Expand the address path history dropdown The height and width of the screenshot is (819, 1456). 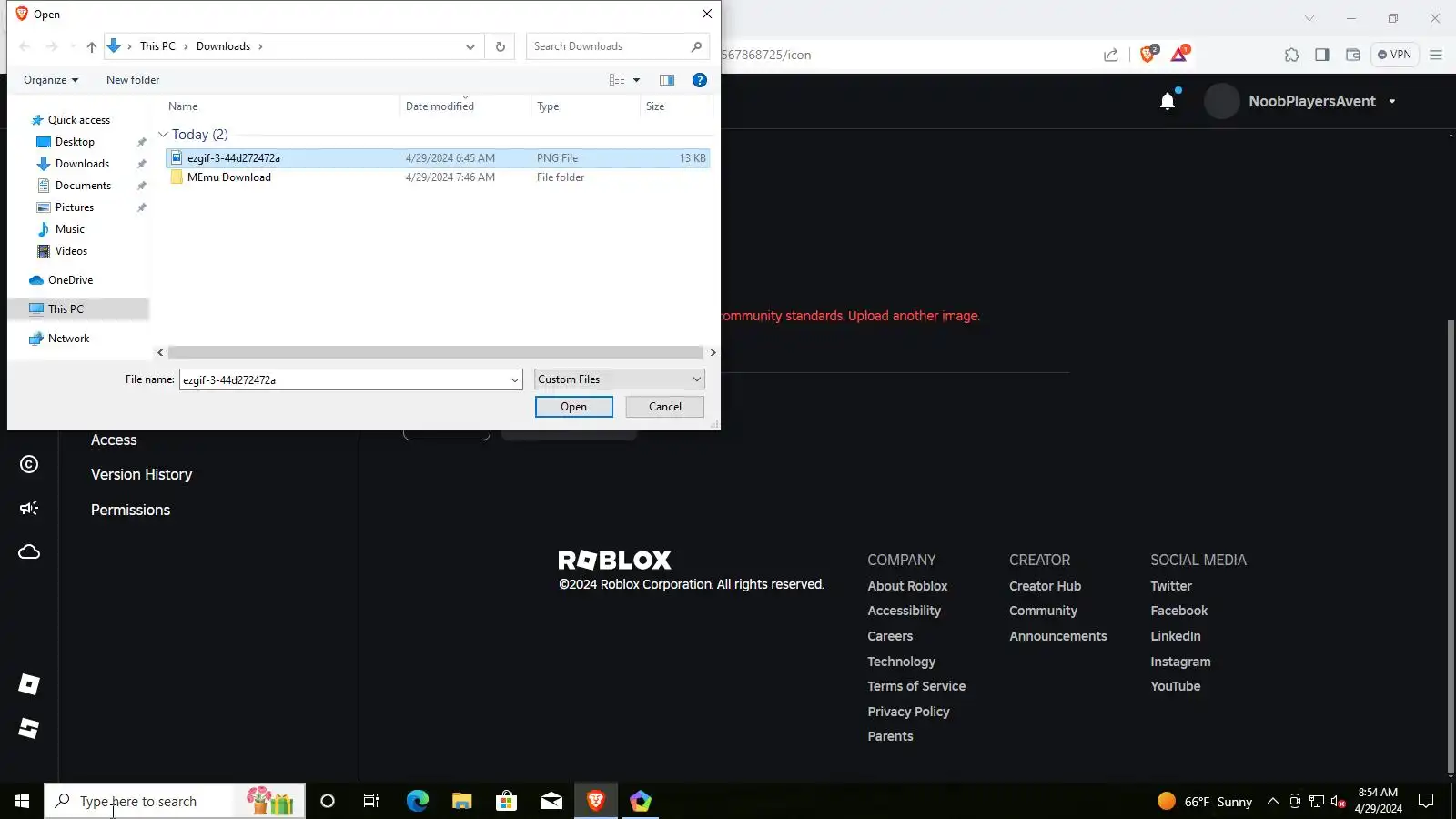[470, 46]
